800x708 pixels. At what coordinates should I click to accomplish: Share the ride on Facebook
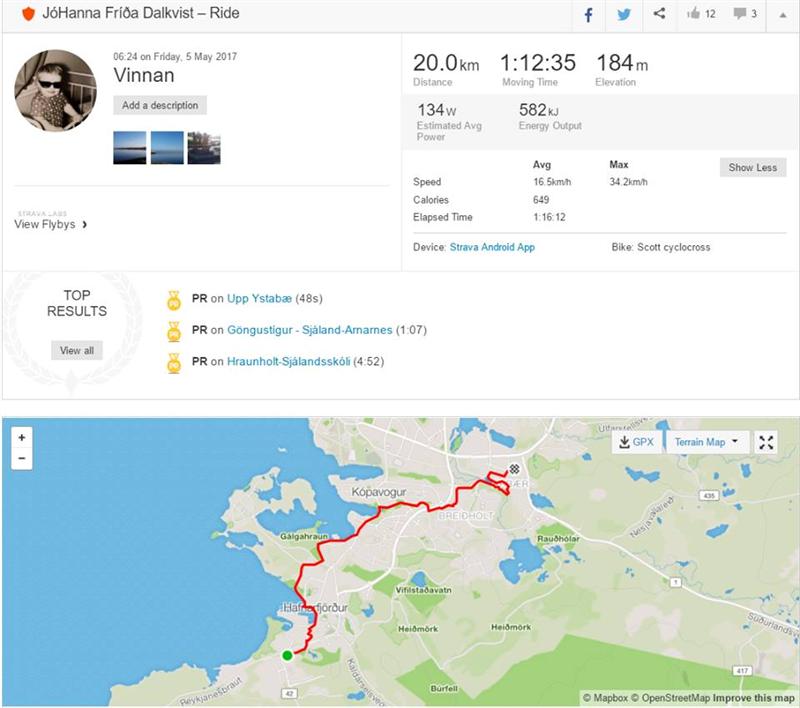(x=588, y=15)
